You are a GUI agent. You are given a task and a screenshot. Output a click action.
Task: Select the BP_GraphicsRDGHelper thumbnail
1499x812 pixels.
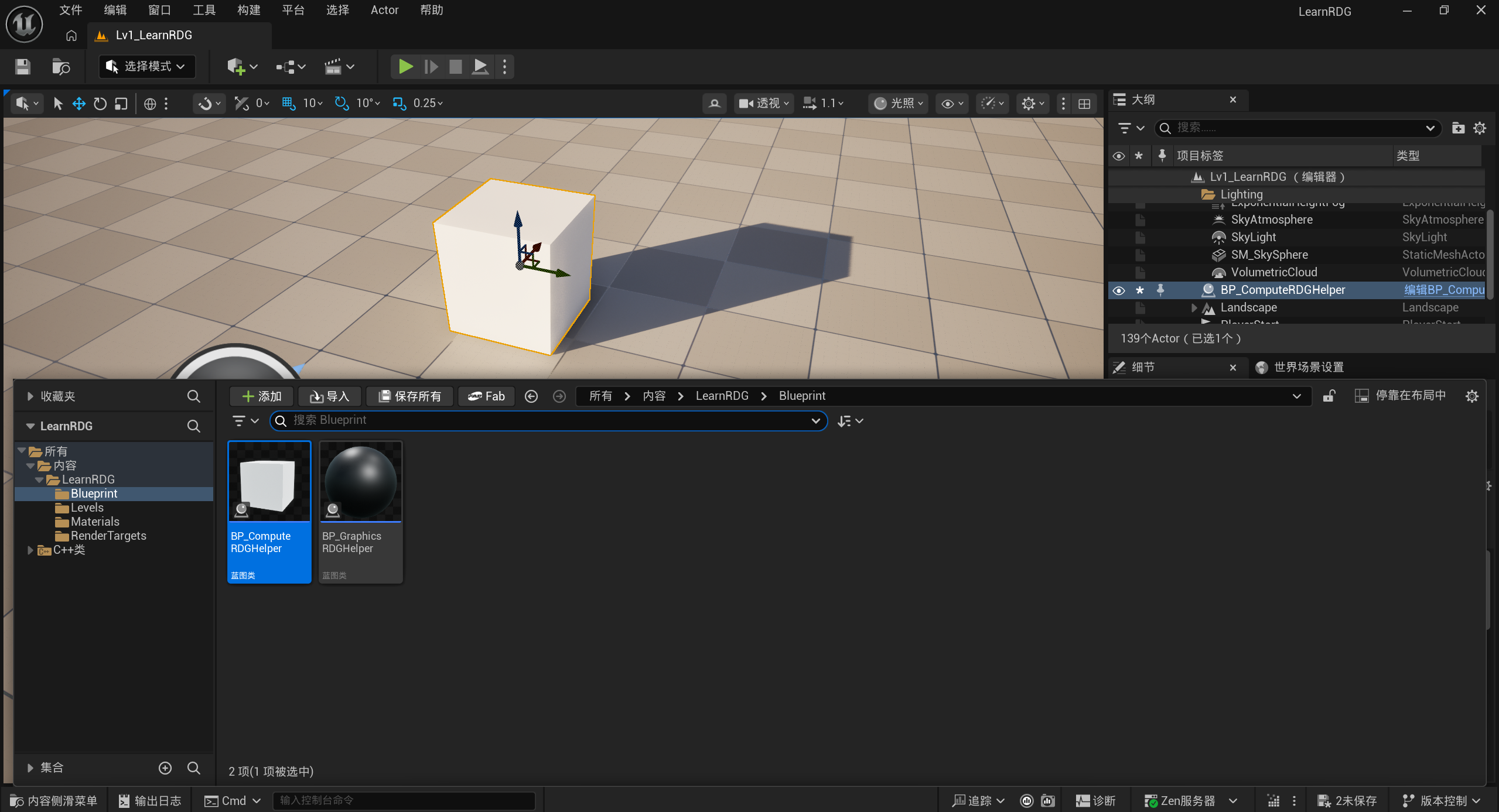click(361, 511)
